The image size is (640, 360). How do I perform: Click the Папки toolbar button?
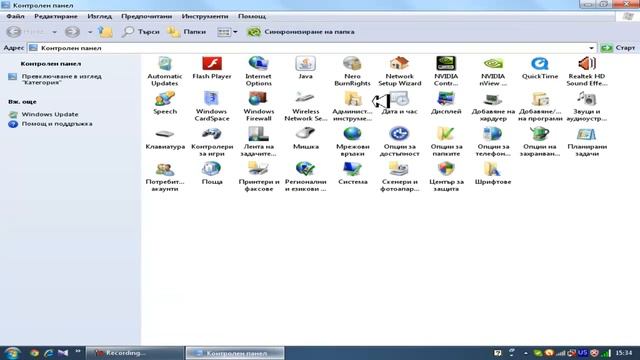[187, 32]
